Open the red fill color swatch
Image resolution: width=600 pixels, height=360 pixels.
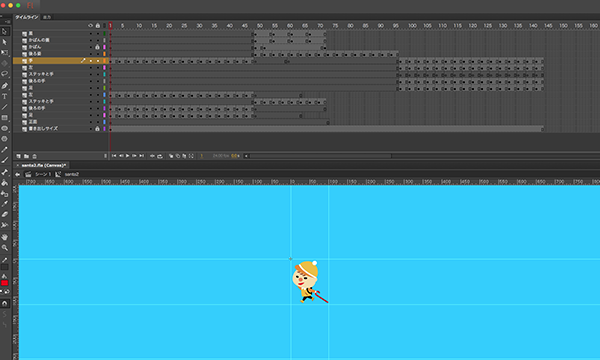pos(5,283)
